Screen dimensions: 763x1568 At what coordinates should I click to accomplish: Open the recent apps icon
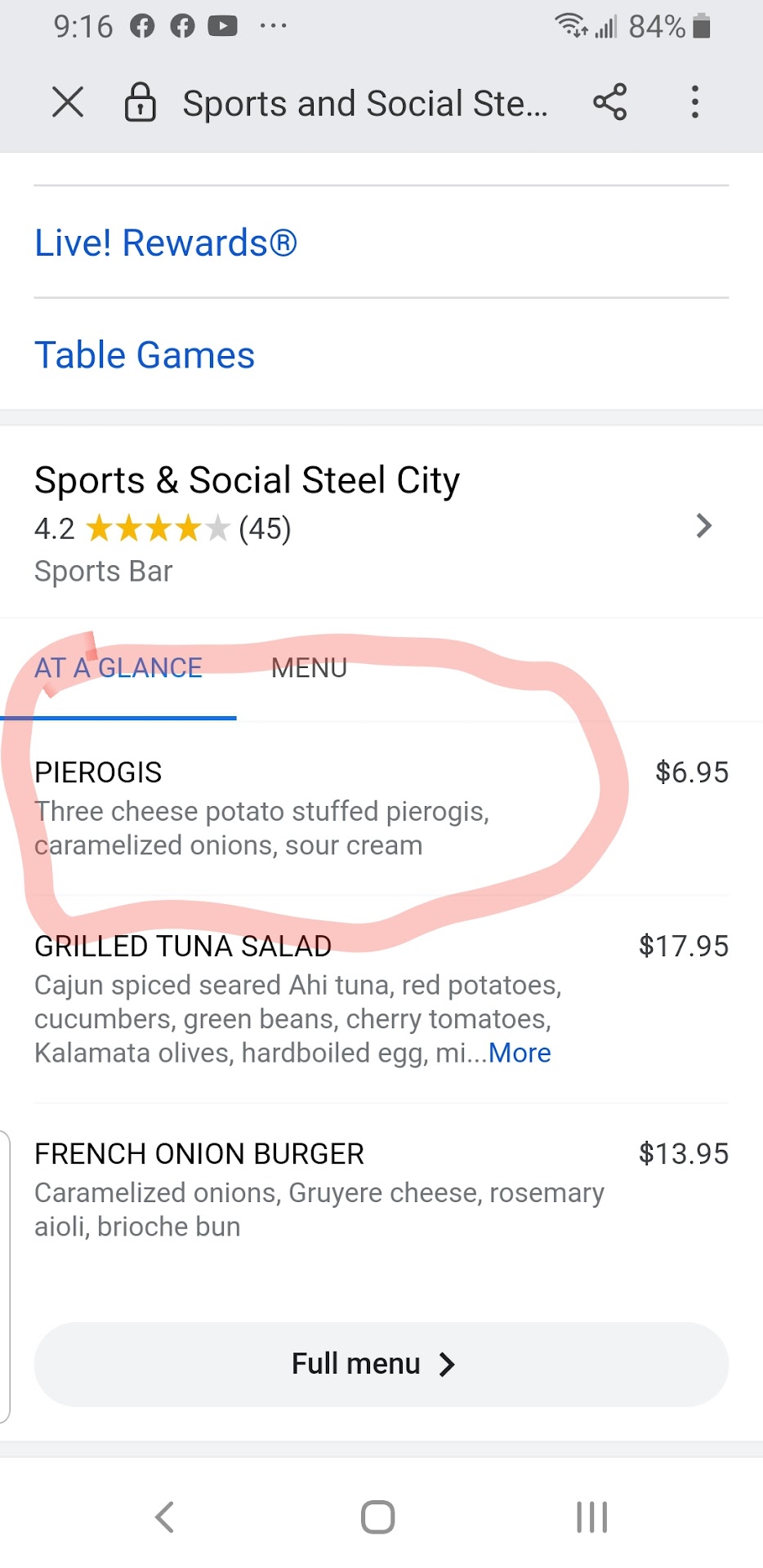click(x=591, y=1517)
